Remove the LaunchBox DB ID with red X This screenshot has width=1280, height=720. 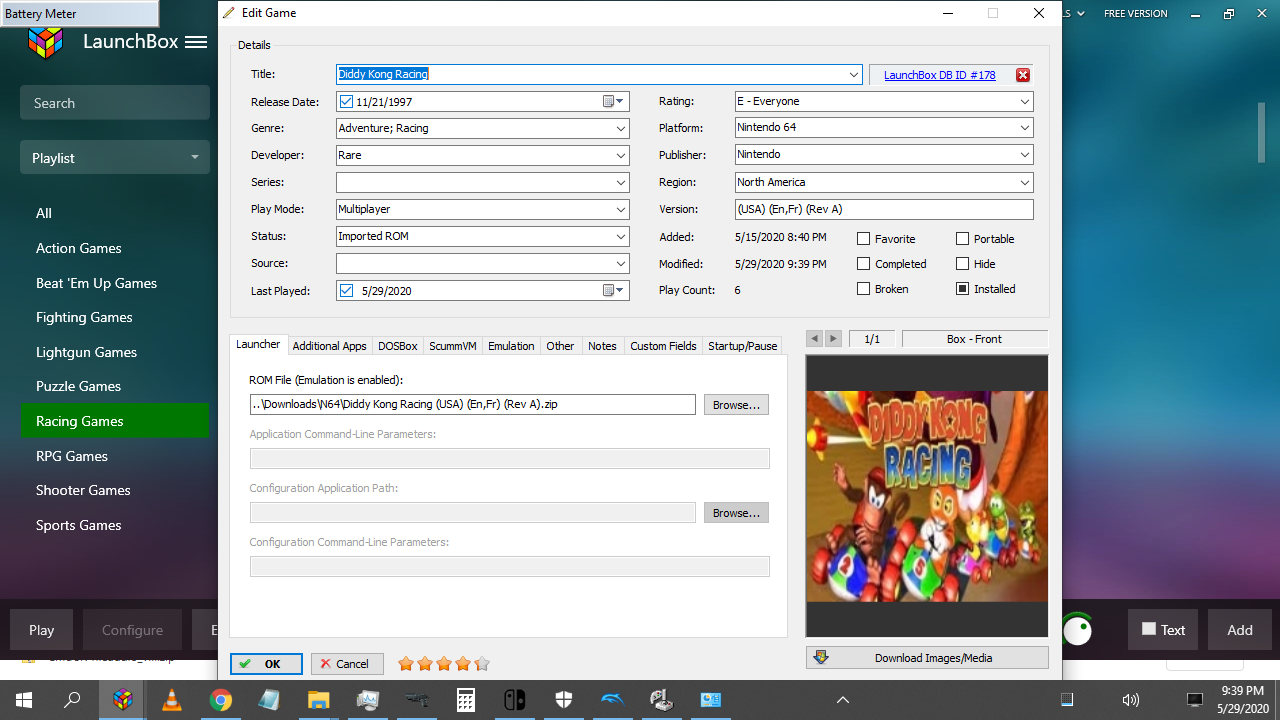tap(1022, 75)
